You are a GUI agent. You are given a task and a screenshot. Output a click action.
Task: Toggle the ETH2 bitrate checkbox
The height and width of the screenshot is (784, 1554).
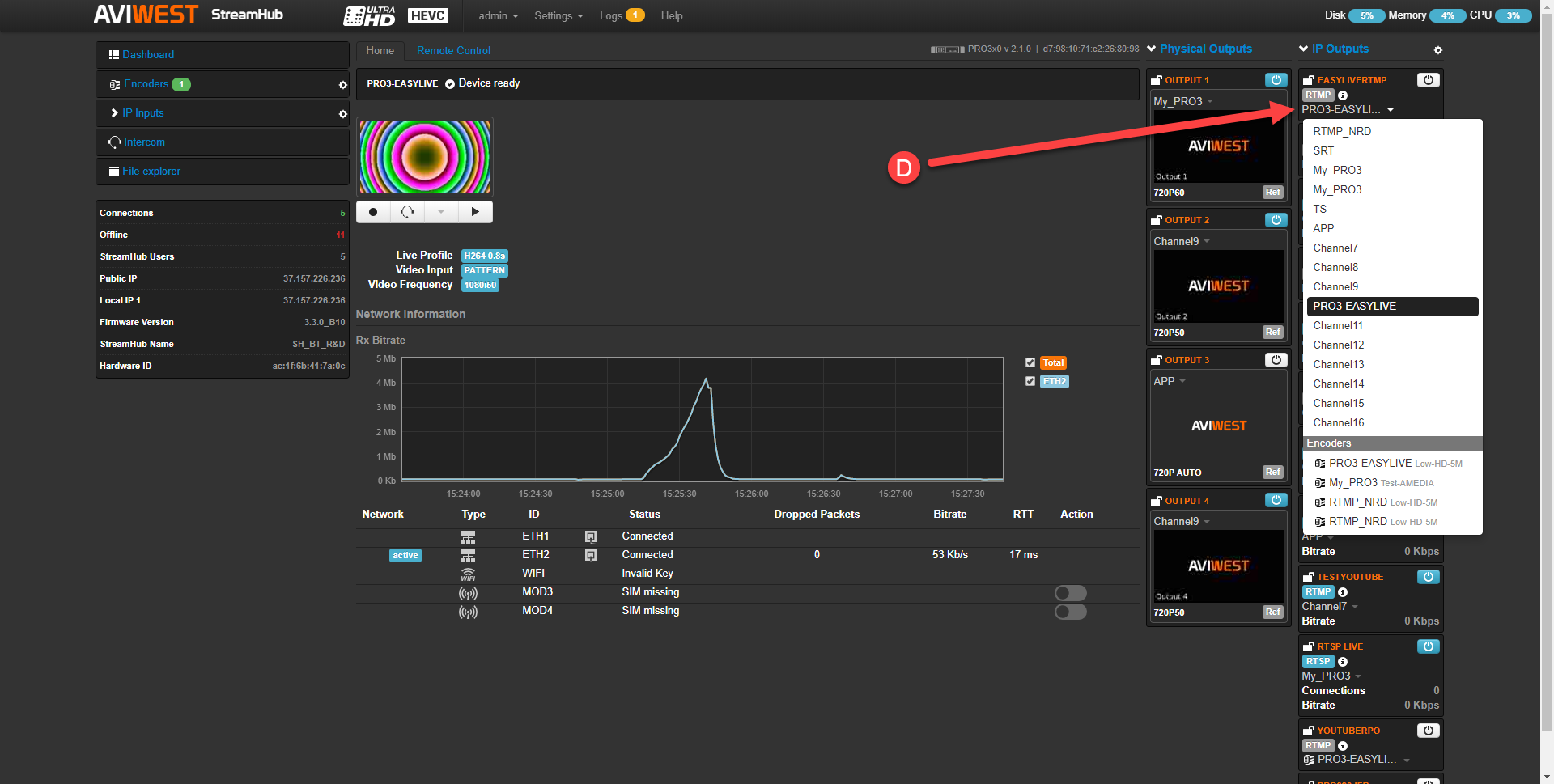coord(1030,381)
